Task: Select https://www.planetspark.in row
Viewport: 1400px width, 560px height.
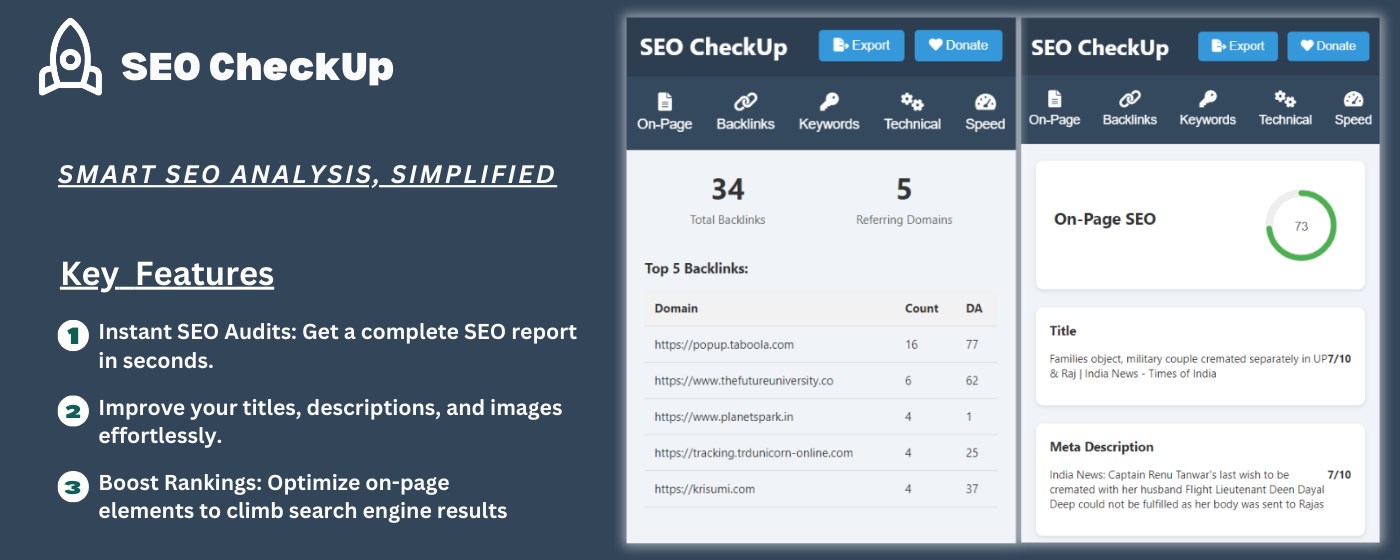Action: tap(821, 417)
